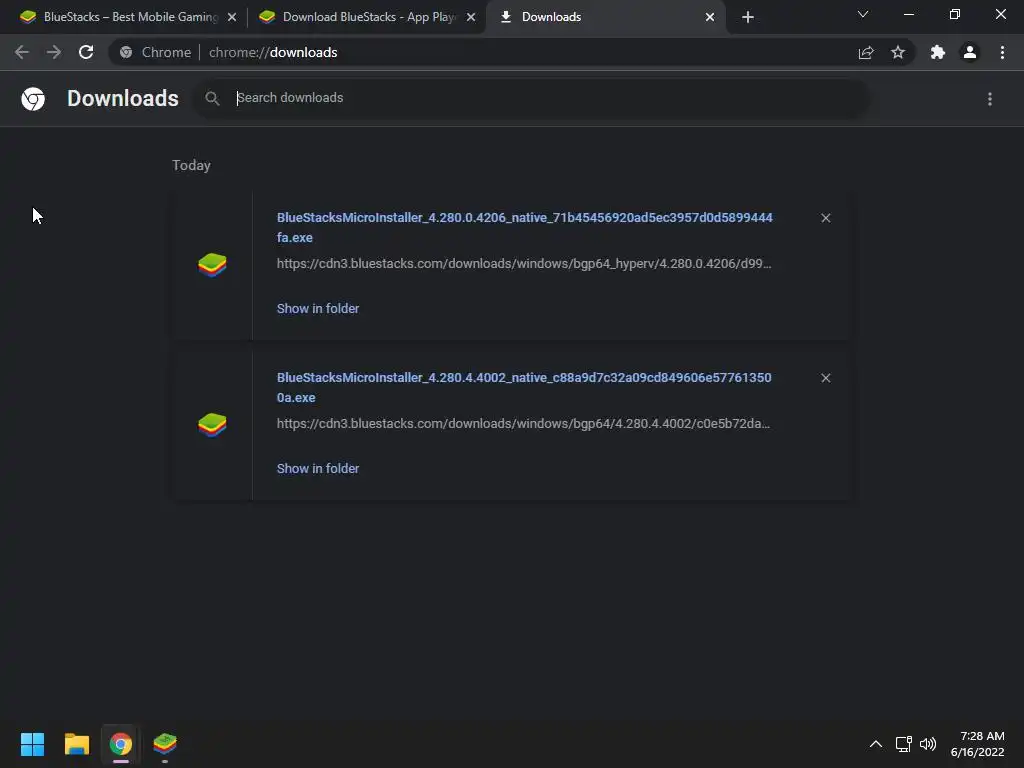Open the Chrome profile avatar menu
The width and height of the screenshot is (1024, 768).
tap(970, 52)
